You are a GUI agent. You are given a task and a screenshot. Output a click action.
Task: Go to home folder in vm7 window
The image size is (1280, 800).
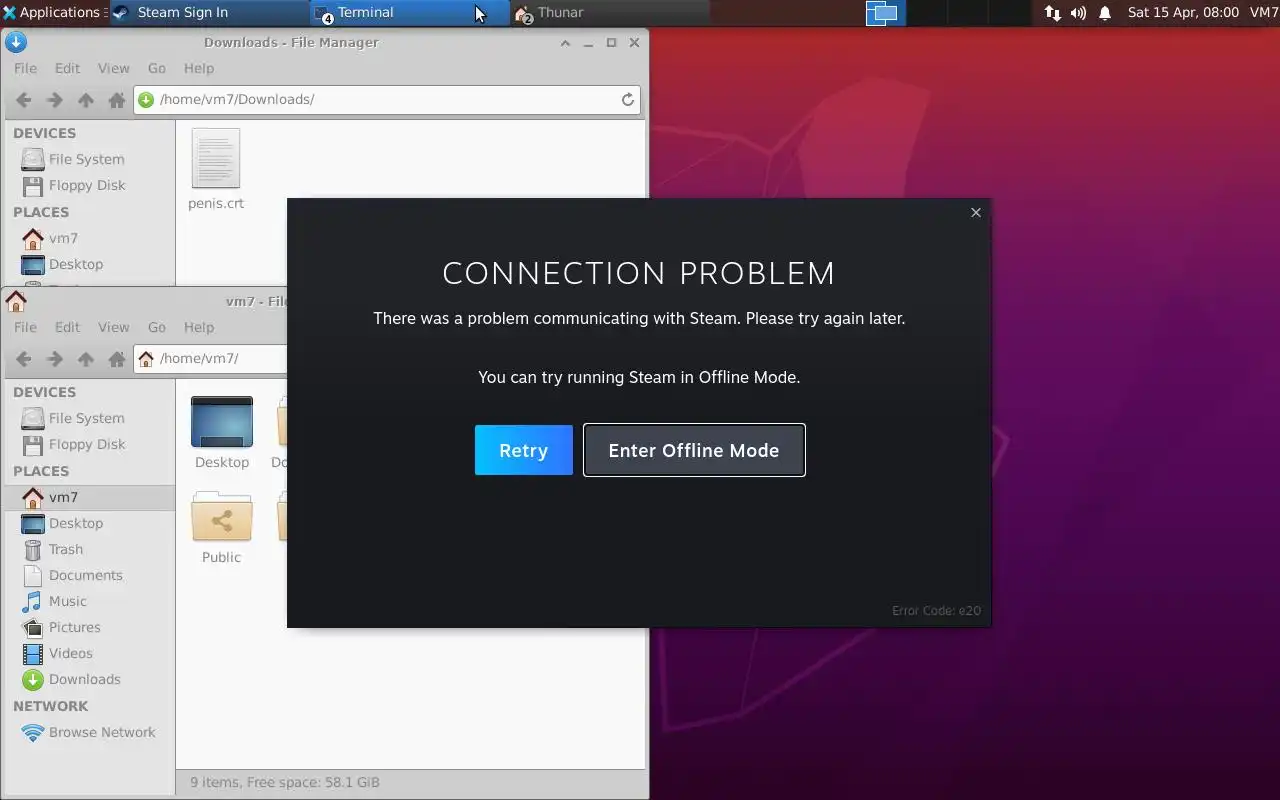pyautogui.click(x=117, y=359)
